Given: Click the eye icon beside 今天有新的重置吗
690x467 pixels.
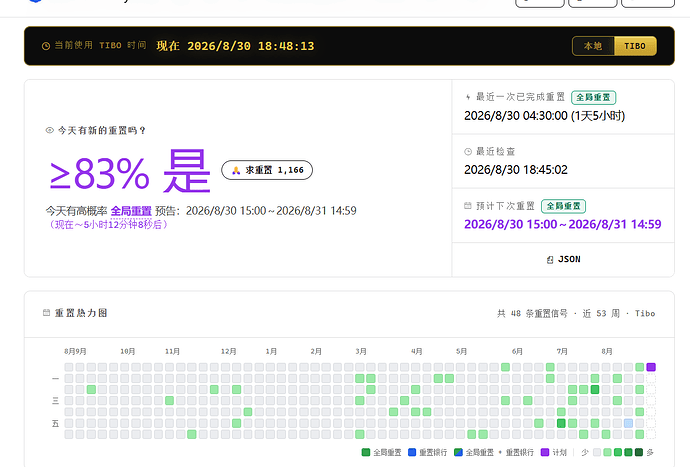Looking at the screenshot, I should tap(50, 130).
